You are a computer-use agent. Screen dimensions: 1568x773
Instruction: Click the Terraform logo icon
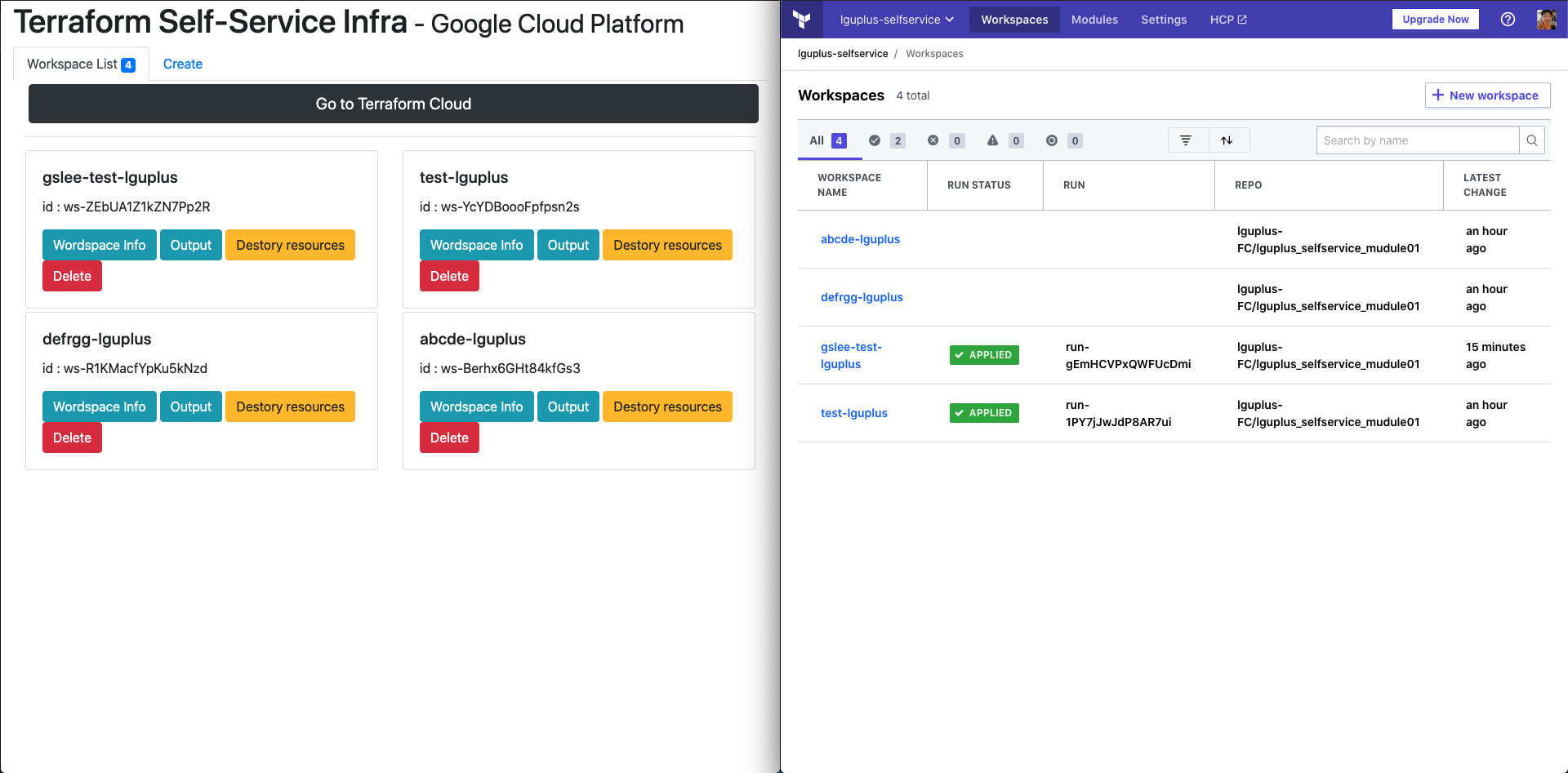(x=802, y=19)
